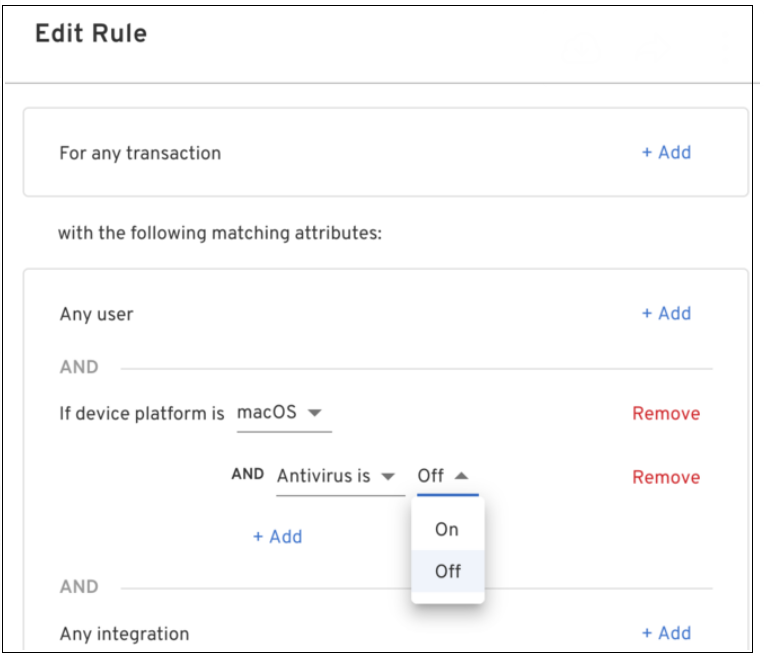The width and height of the screenshot is (764, 661).
Task: Collapse the Off value dropdown
Action: click(x=443, y=476)
